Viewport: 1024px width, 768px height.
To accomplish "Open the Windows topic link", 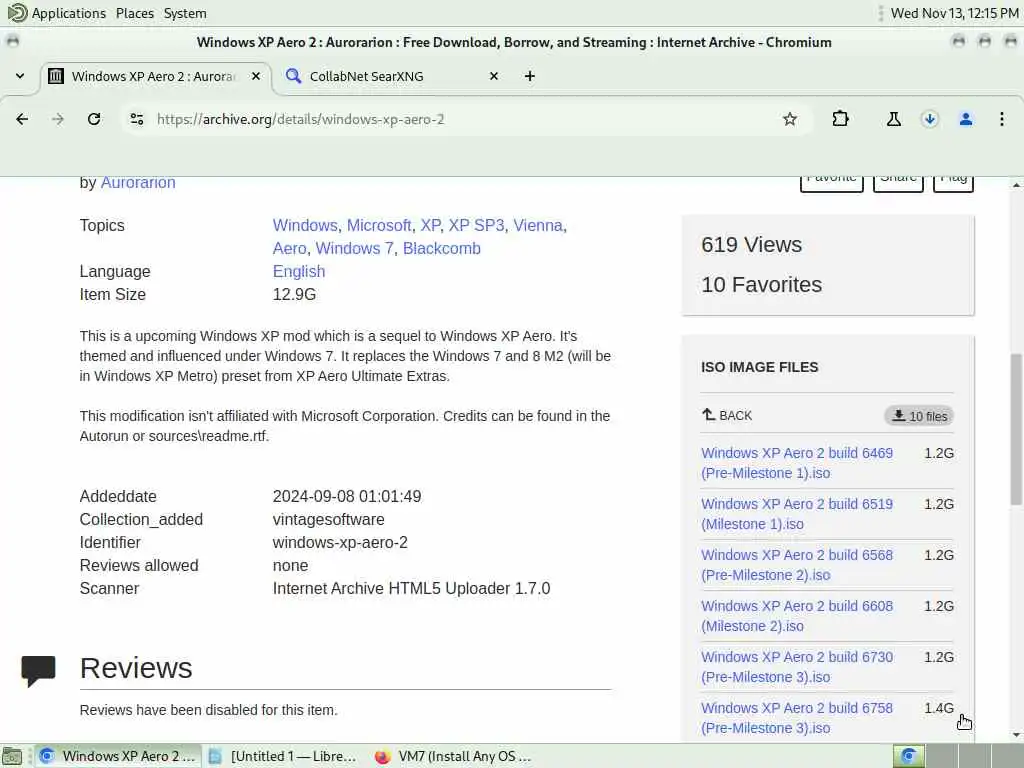I will click(x=305, y=225).
